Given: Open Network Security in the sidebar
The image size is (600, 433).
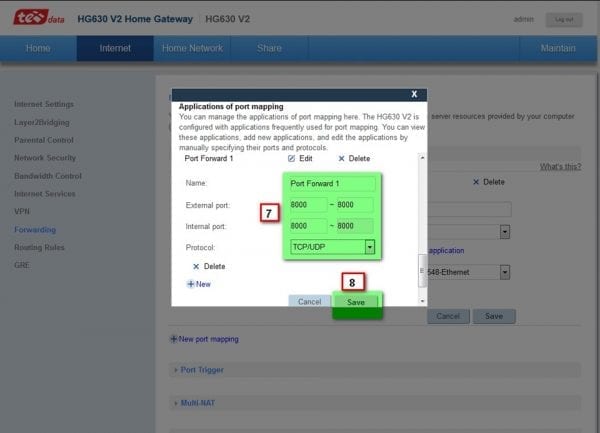Looking at the screenshot, I should (x=45, y=158).
